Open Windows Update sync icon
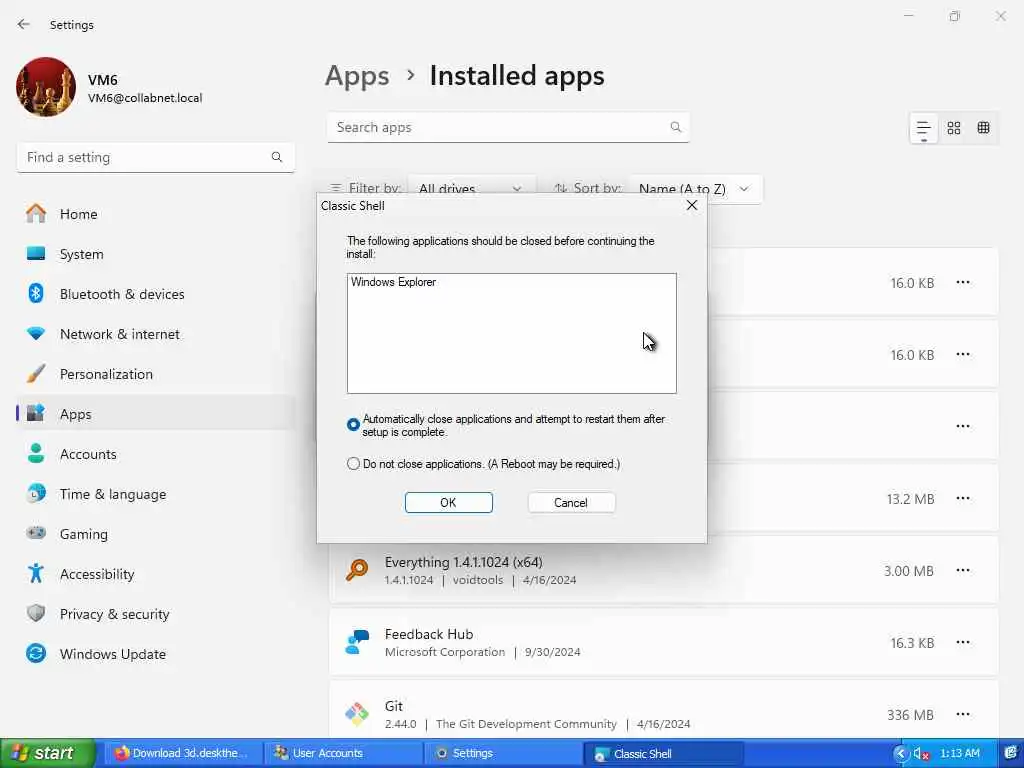Screen dimensions: 1024x768 36,654
